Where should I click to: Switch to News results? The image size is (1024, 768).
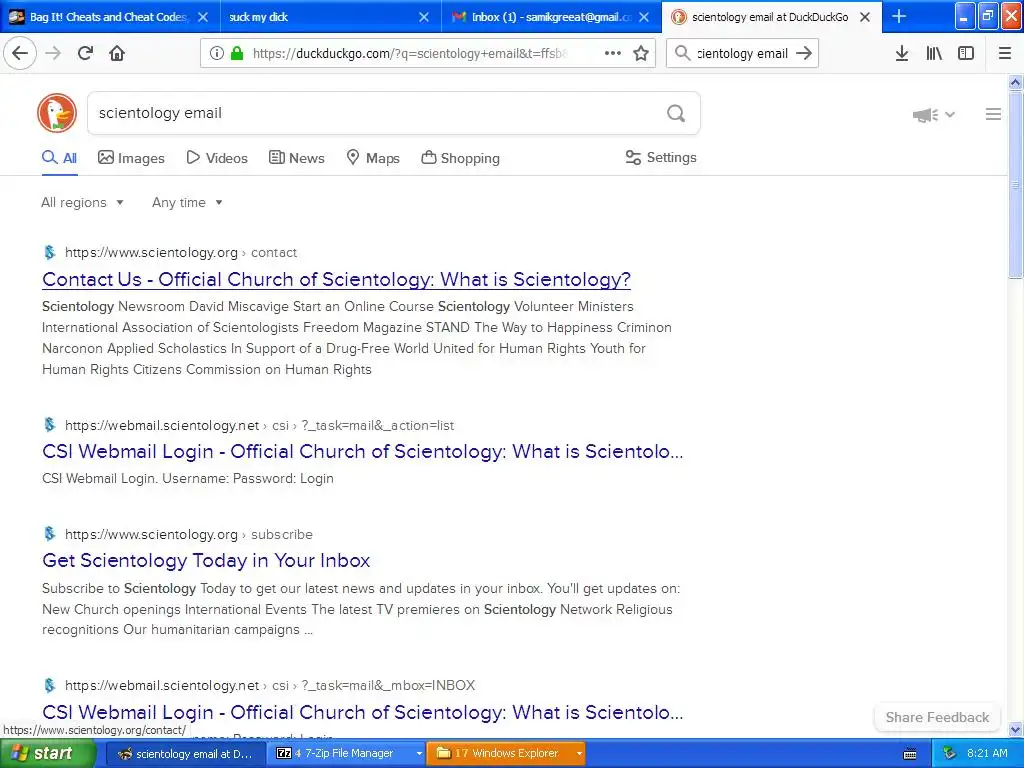(297, 158)
